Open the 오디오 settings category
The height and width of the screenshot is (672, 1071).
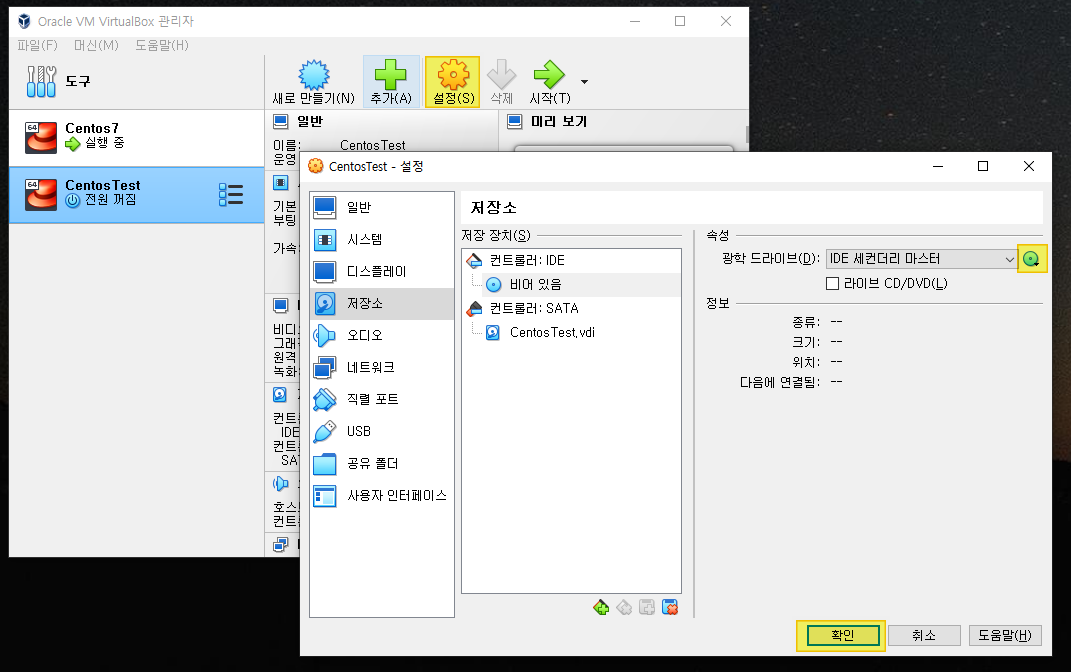pos(382,335)
